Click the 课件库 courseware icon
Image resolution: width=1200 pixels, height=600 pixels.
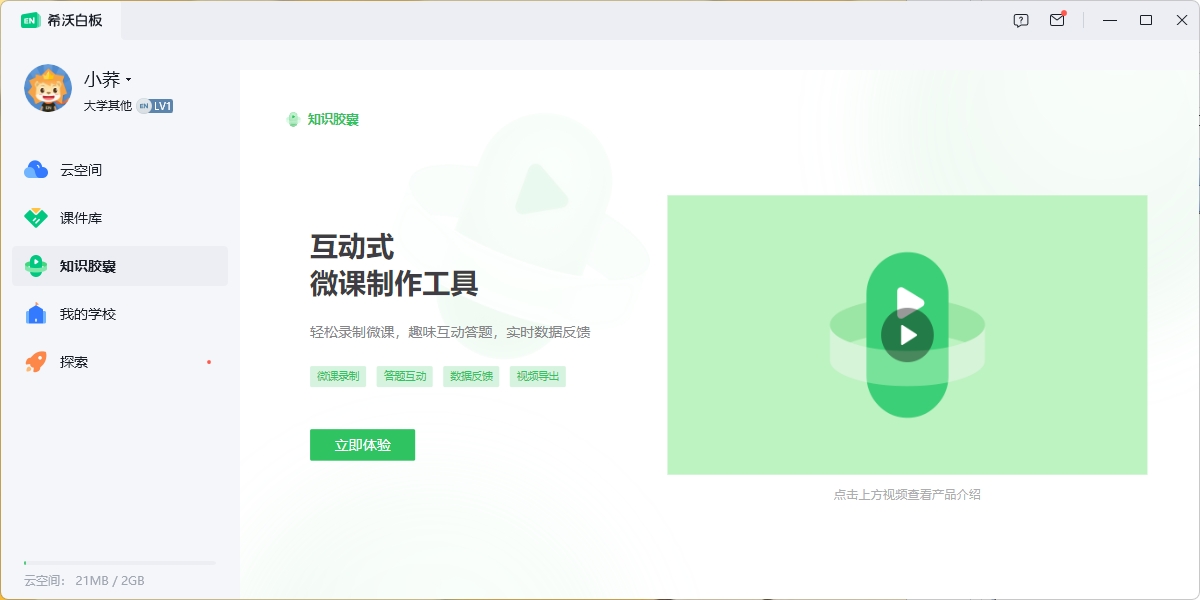[x=36, y=218]
